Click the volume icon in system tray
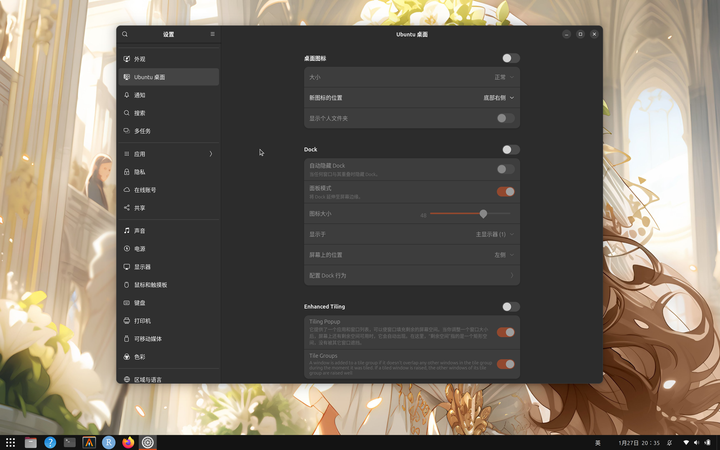Viewport: 720px width, 450px height. (x=696, y=443)
